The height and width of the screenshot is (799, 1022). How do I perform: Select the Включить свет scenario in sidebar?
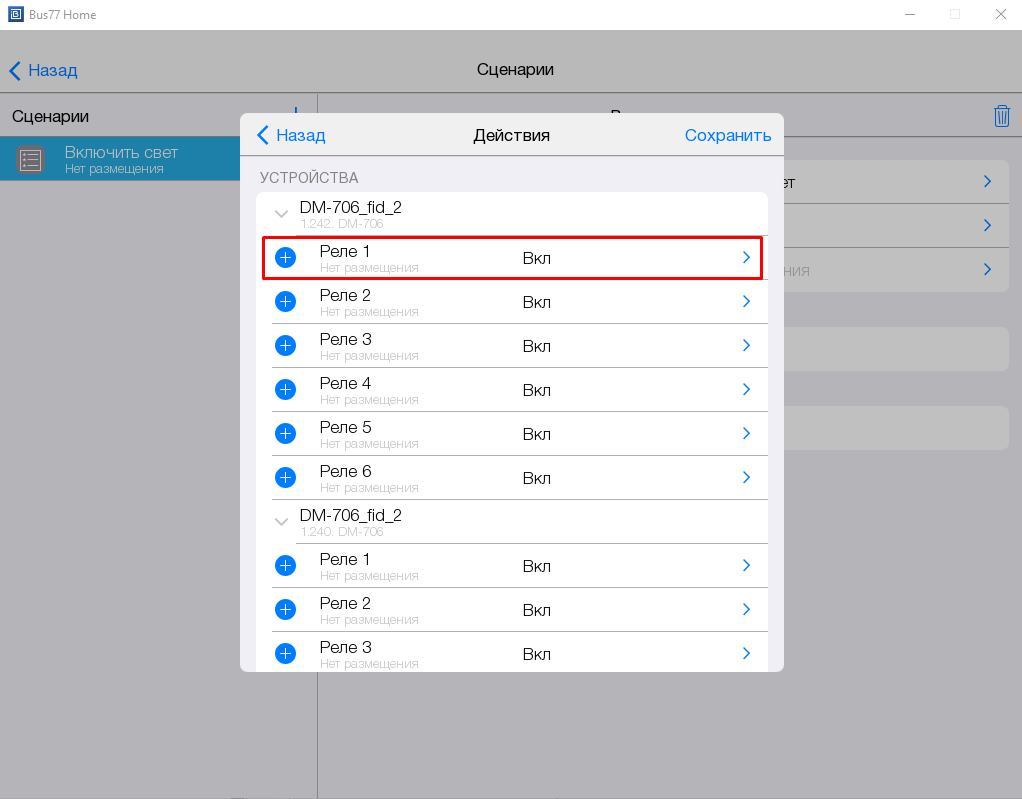120,160
